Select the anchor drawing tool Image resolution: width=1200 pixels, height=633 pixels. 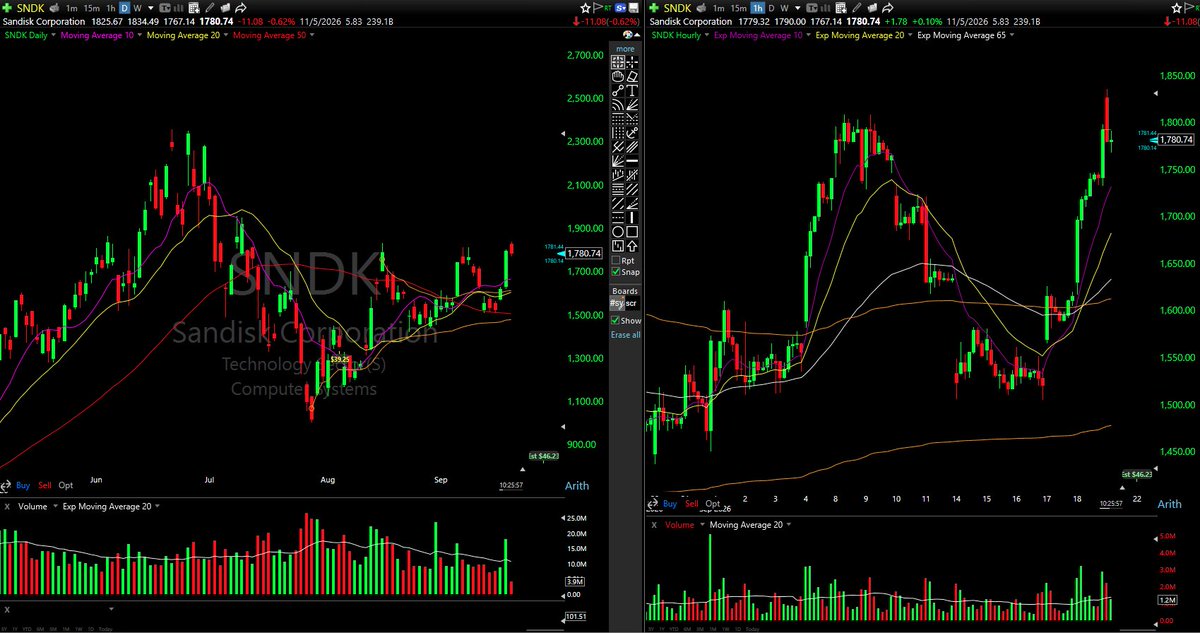point(632,134)
